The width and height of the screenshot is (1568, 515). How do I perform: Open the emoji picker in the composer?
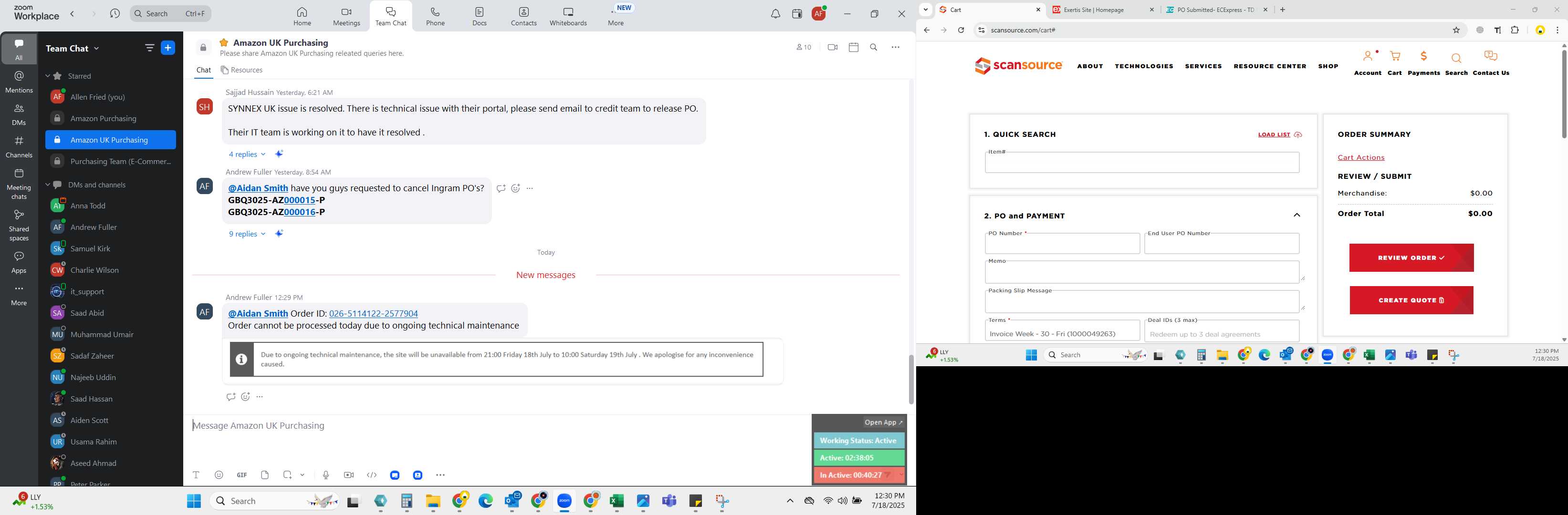coord(219,475)
